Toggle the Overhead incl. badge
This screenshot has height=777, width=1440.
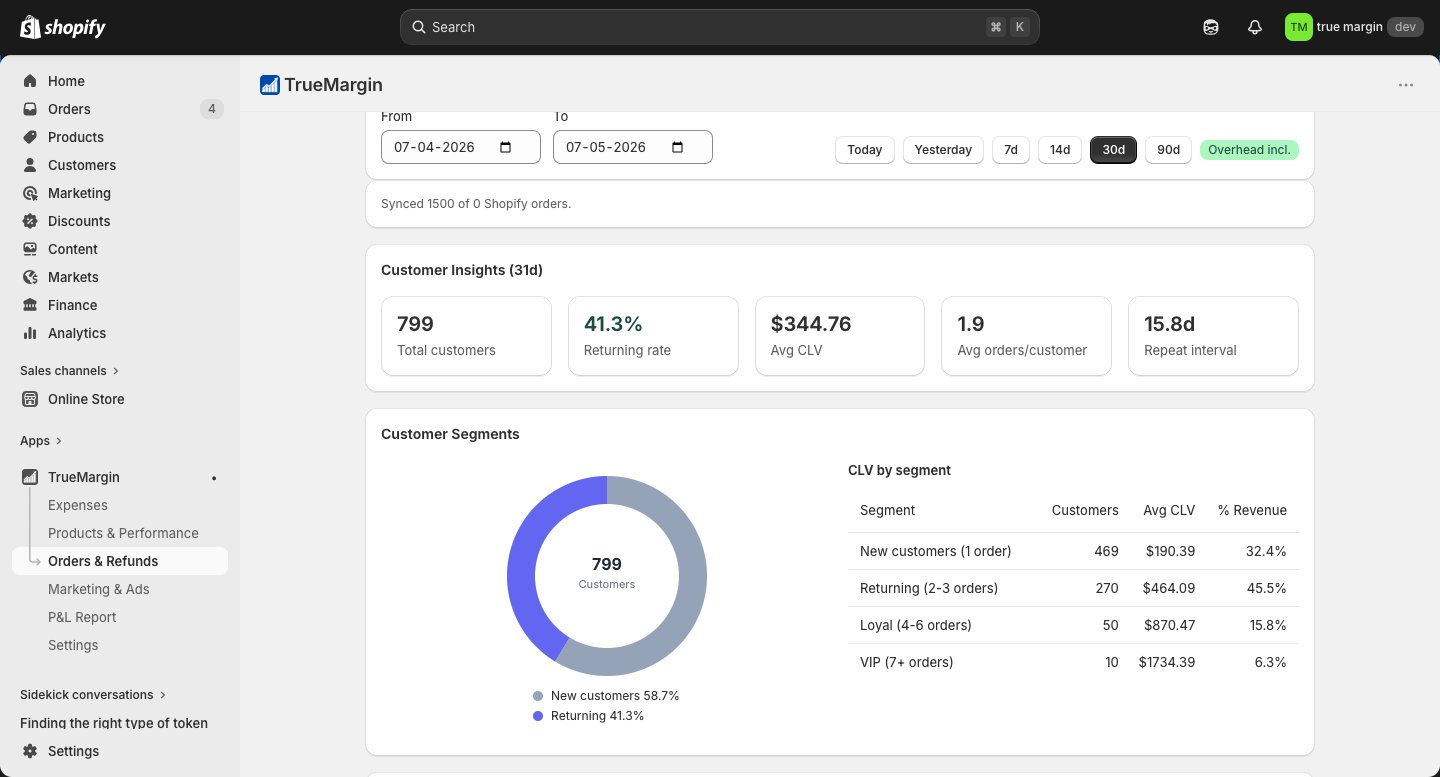pos(1250,150)
